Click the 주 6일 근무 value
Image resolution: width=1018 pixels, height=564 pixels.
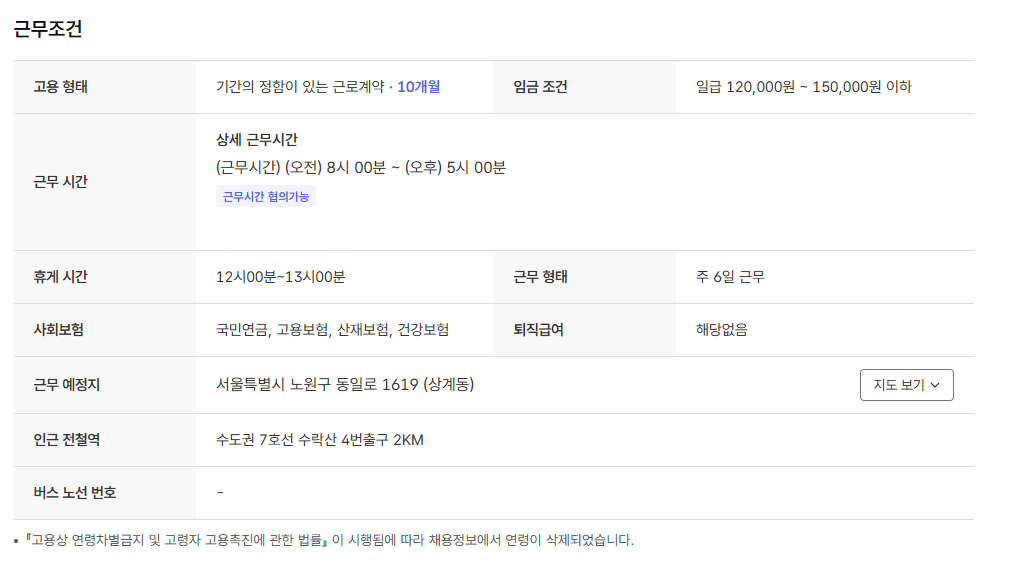click(730, 277)
